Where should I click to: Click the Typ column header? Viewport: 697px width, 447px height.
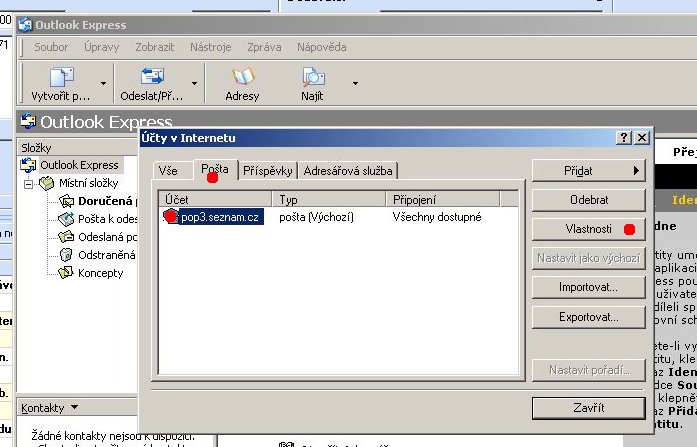pos(329,200)
